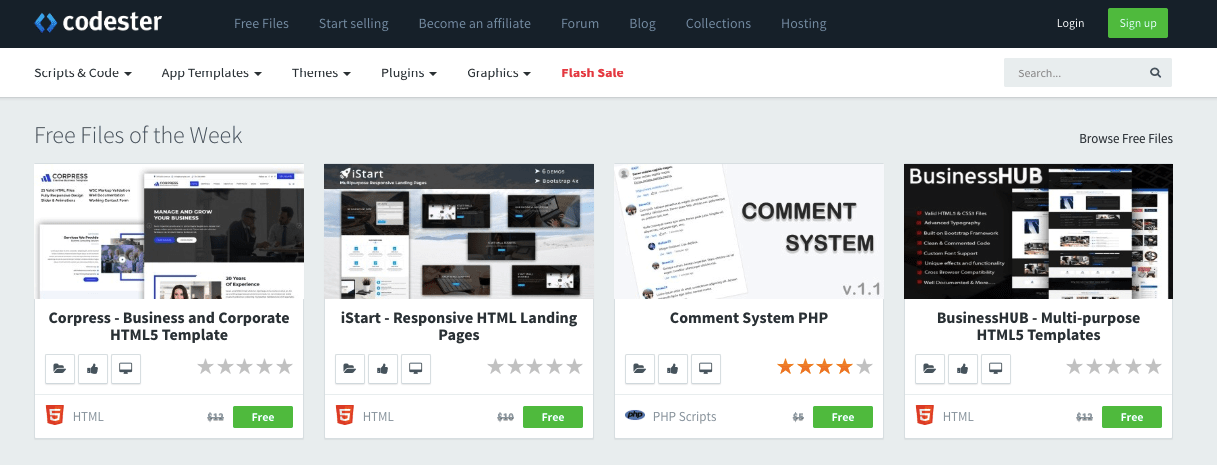Click the Login link
The image size is (1217, 465).
[1070, 23]
